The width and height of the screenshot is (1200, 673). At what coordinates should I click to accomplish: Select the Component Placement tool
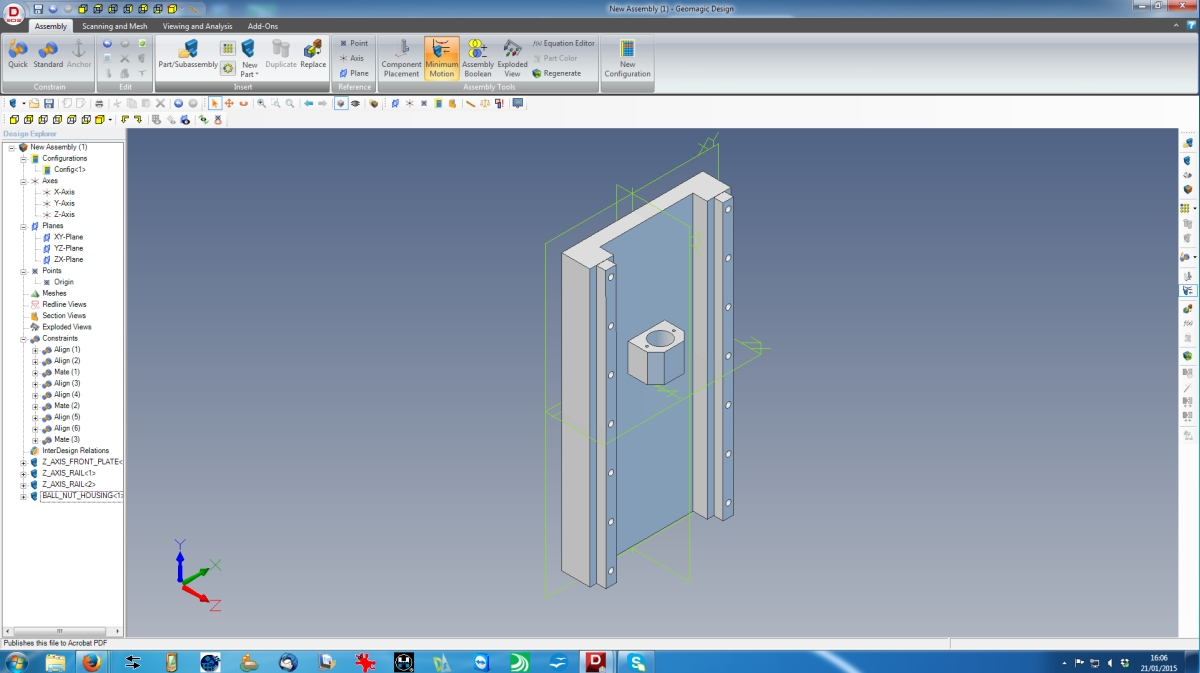(401, 58)
